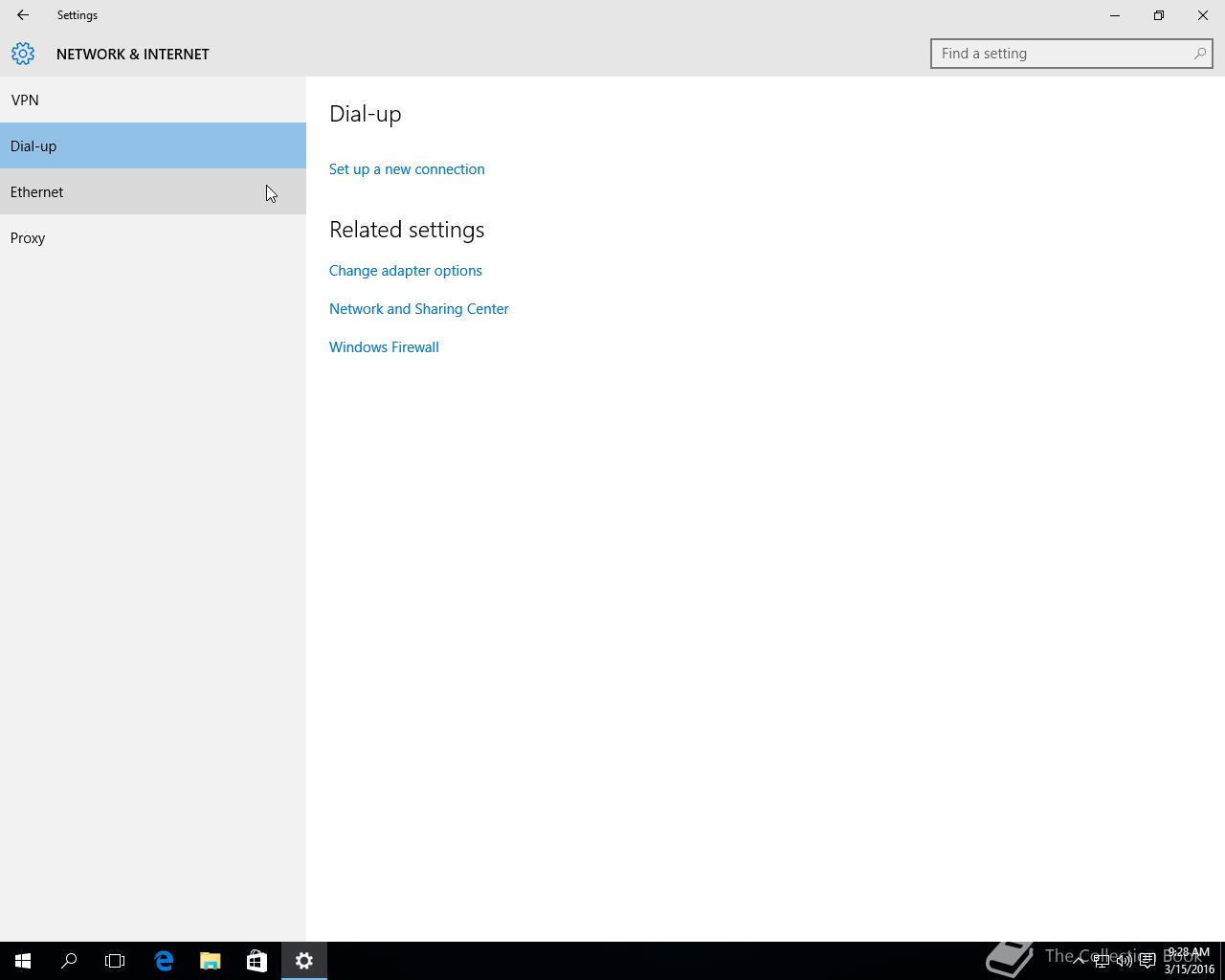The height and width of the screenshot is (980, 1225).
Task: Open the Store app from taskbar
Action: 256,961
